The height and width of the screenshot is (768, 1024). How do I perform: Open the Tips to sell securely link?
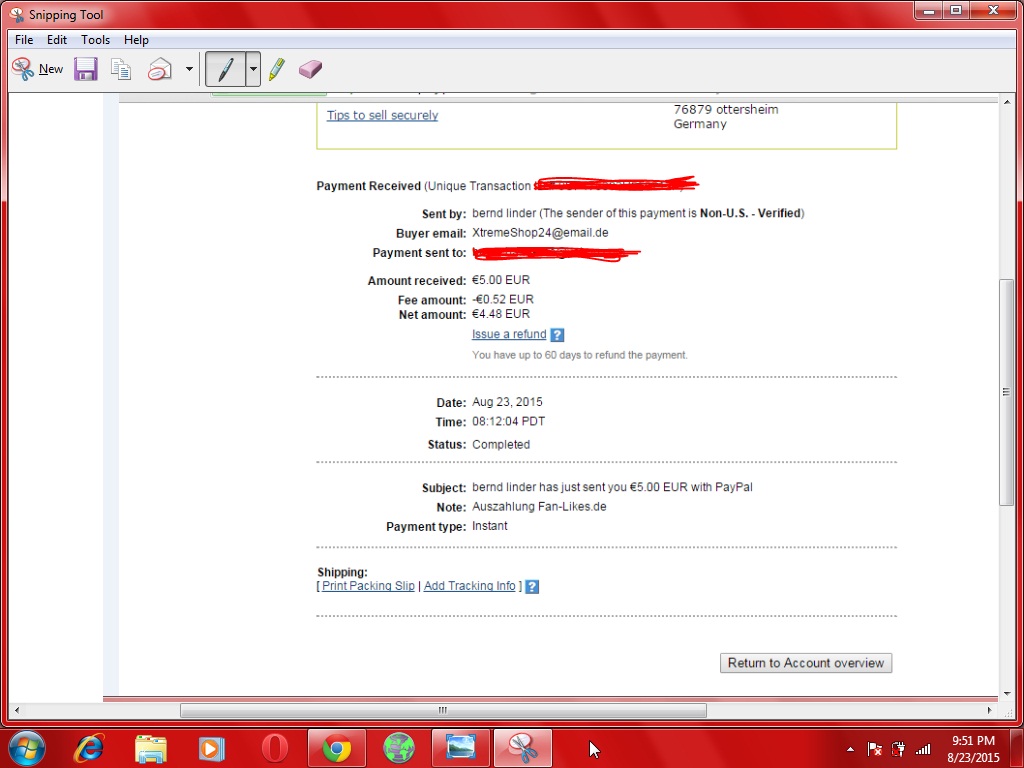382,115
